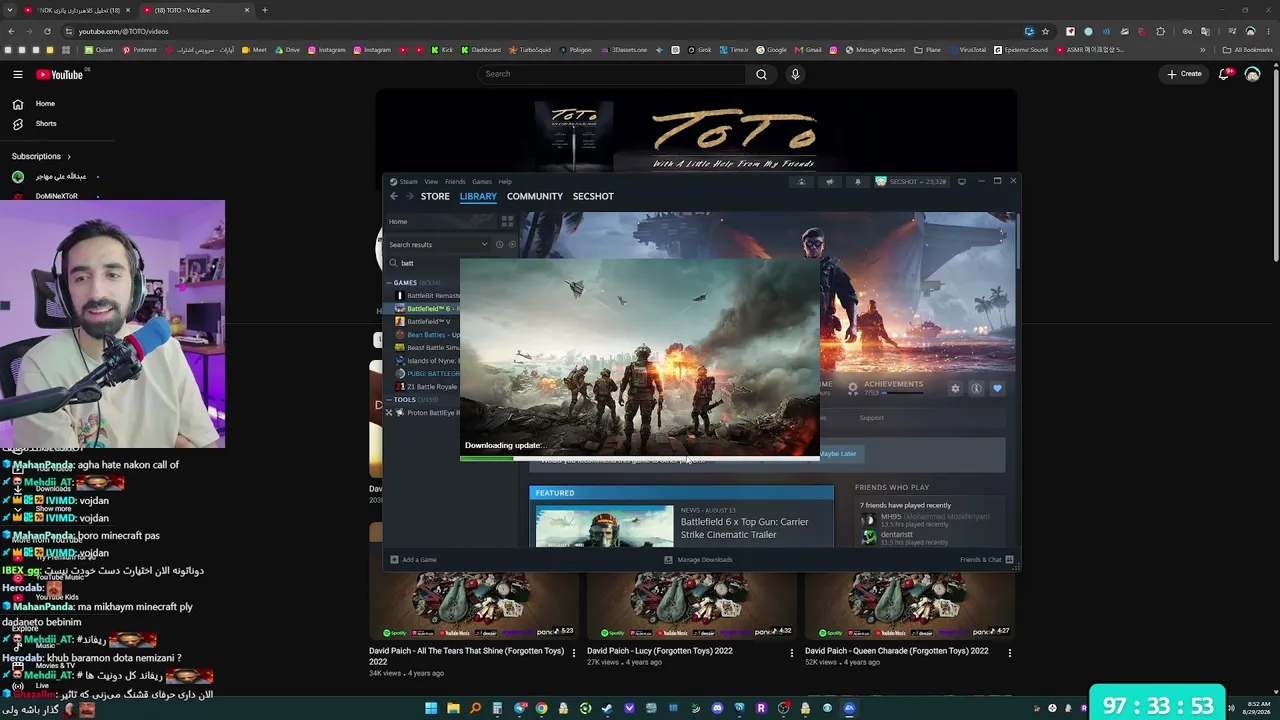Click the Downloading update progress bar
The width and height of the screenshot is (1280, 720).
point(640,459)
